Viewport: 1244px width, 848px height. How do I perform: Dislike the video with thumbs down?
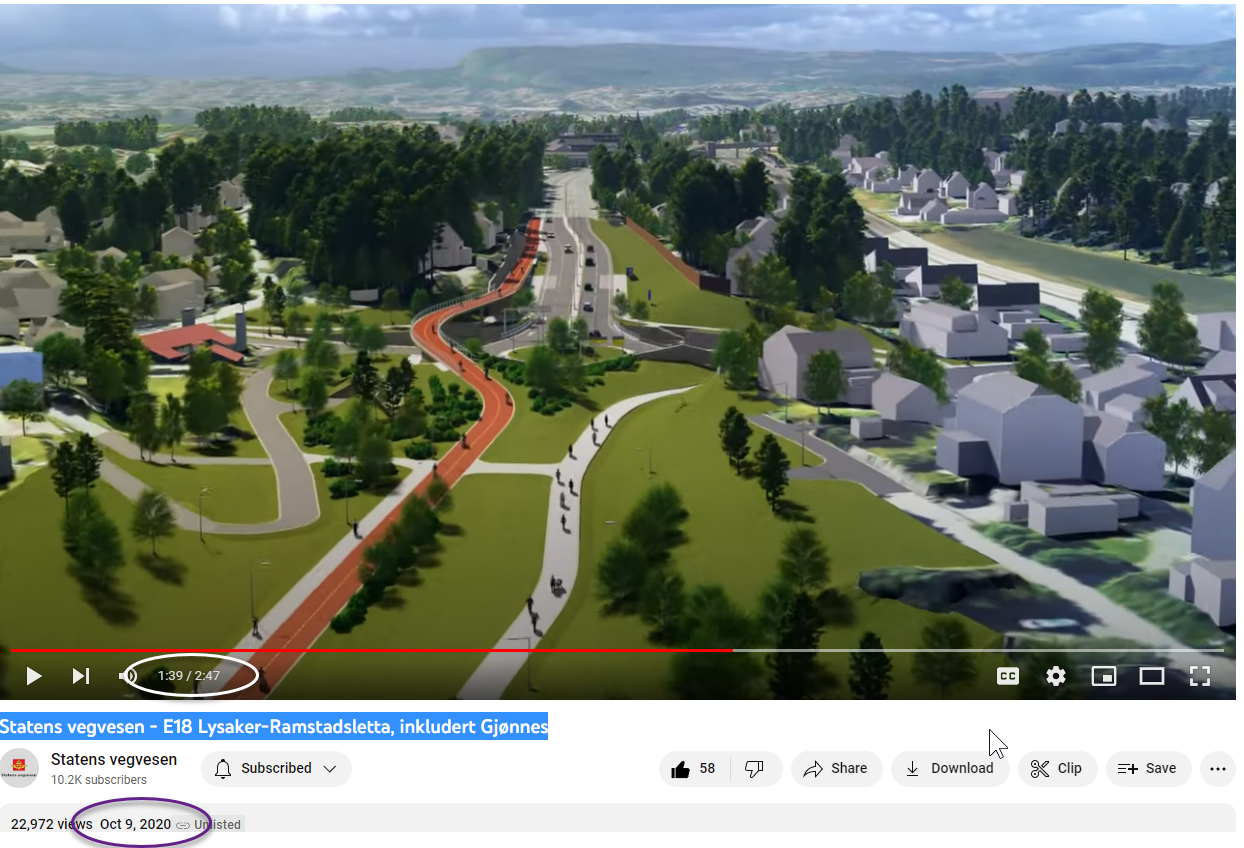tap(755, 768)
